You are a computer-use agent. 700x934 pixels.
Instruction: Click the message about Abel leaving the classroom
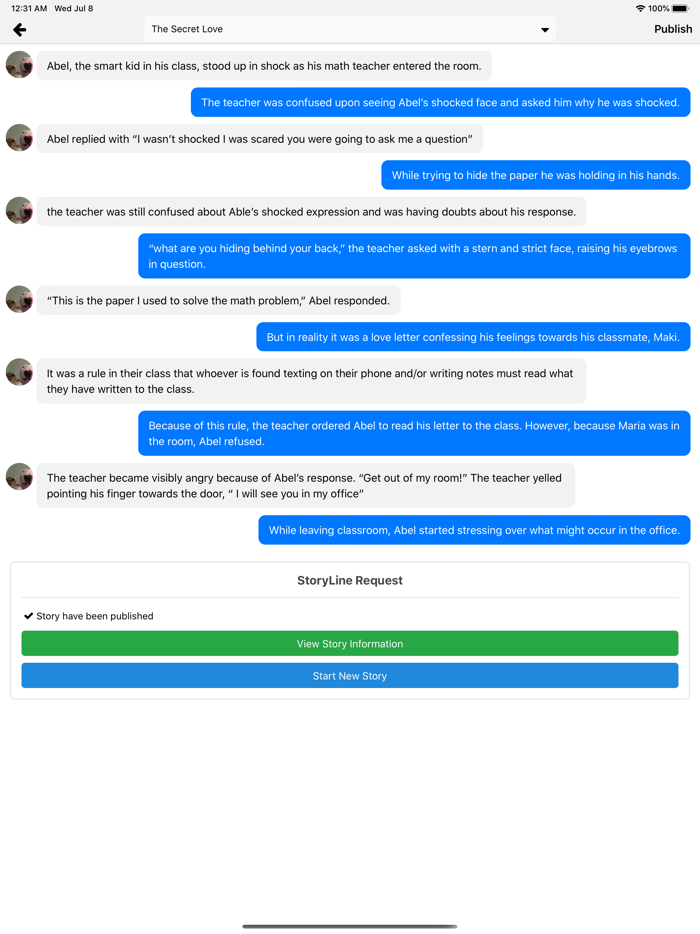474,530
